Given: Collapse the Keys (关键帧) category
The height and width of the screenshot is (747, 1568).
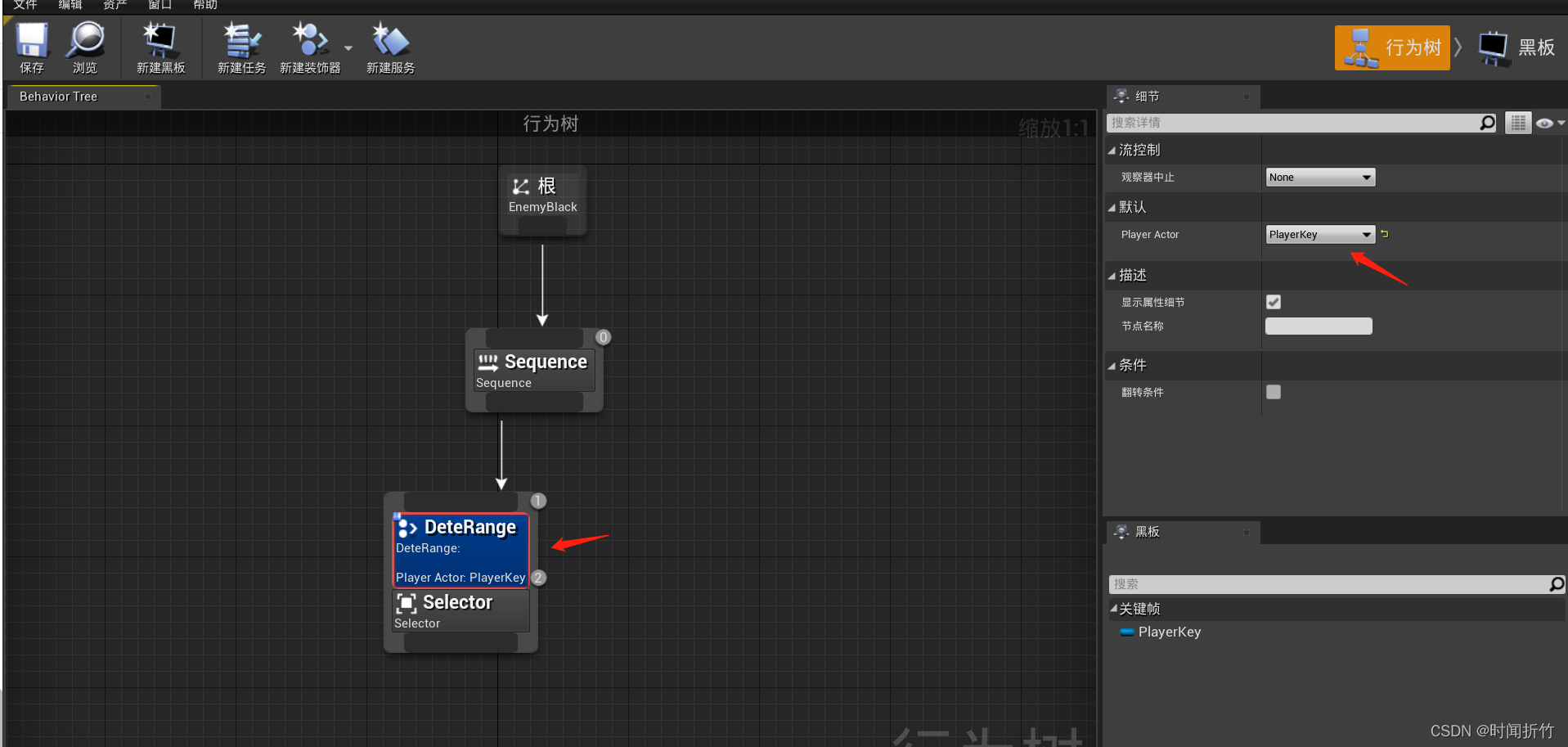Looking at the screenshot, I should (x=1113, y=609).
